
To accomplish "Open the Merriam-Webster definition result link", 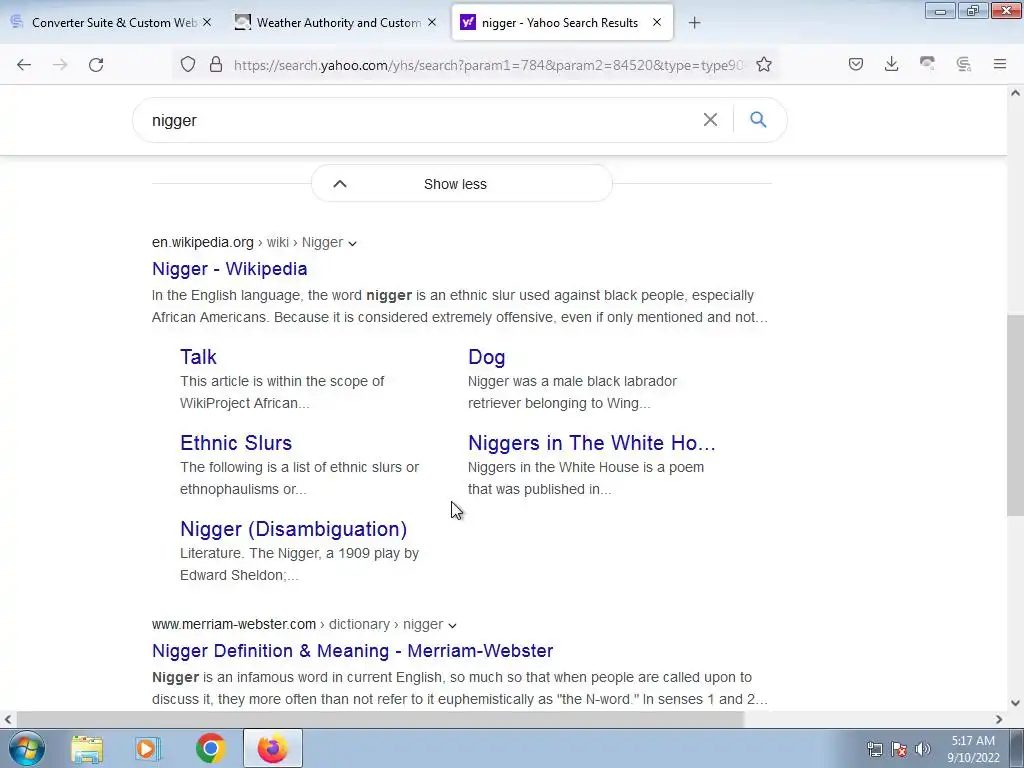I will [353, 650].
